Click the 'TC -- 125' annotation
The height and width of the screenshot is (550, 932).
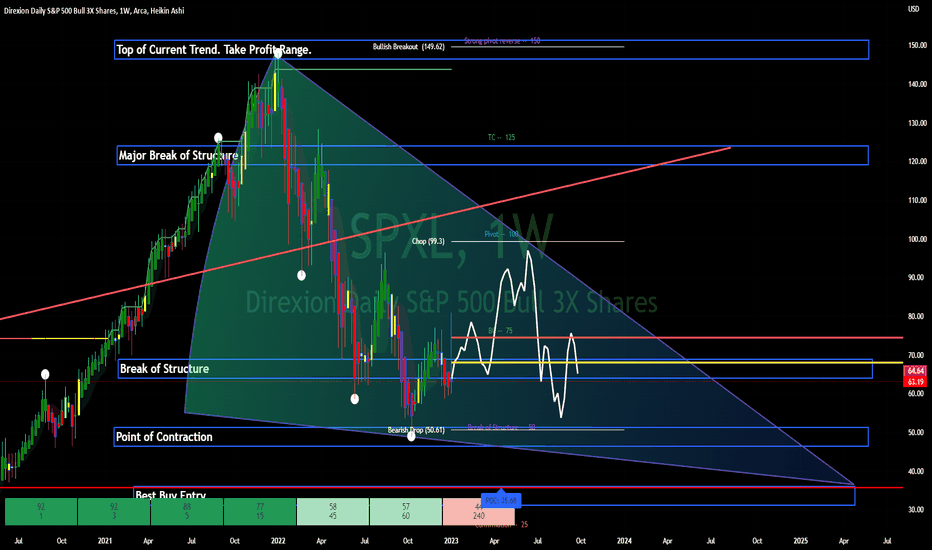coord(501,137)
